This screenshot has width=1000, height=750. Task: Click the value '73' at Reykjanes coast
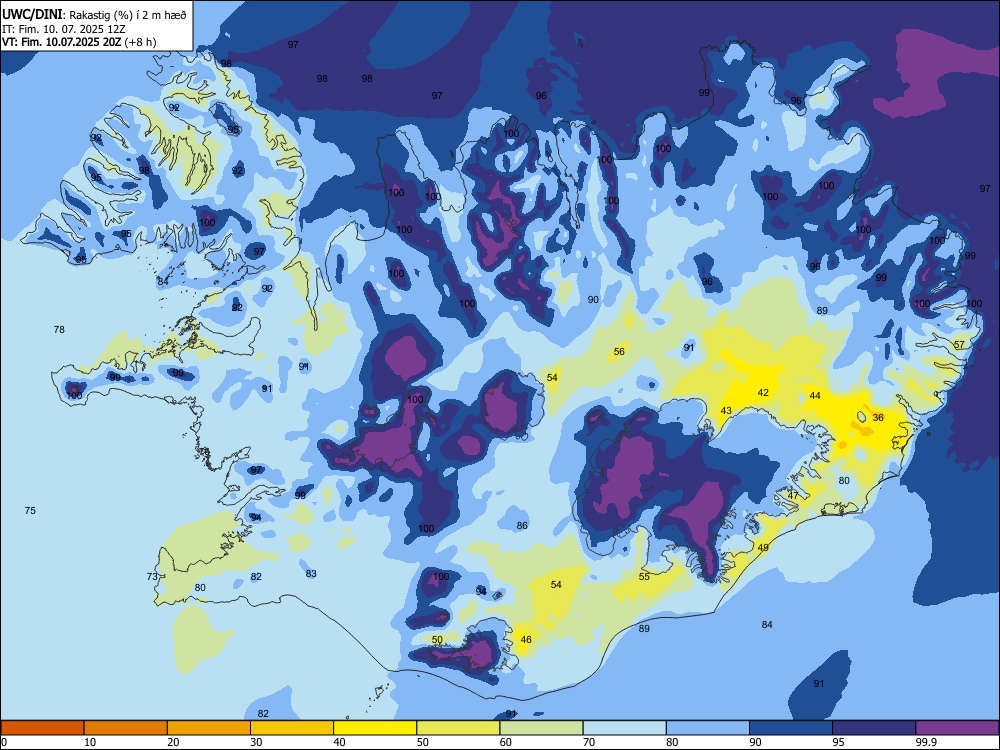click(x=152, y=577)
